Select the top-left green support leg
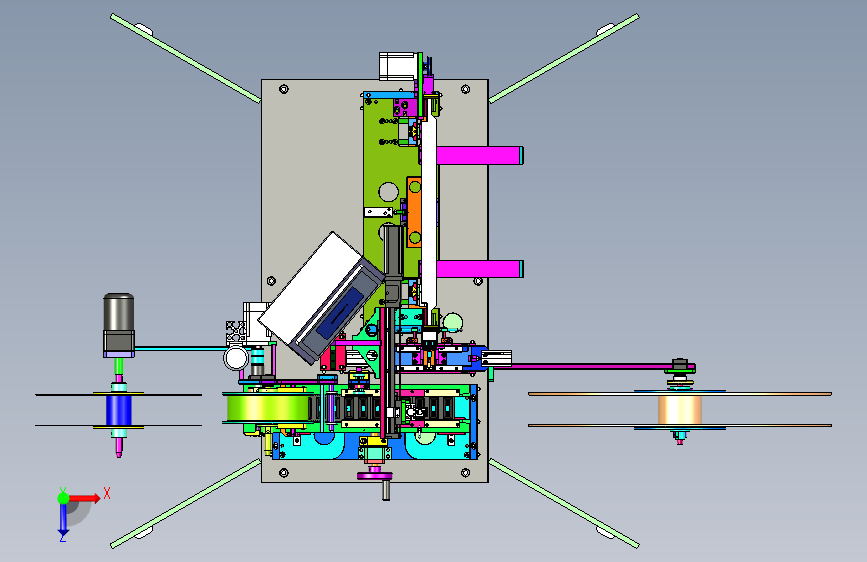867x562 pixels. [x=185, y=58]
